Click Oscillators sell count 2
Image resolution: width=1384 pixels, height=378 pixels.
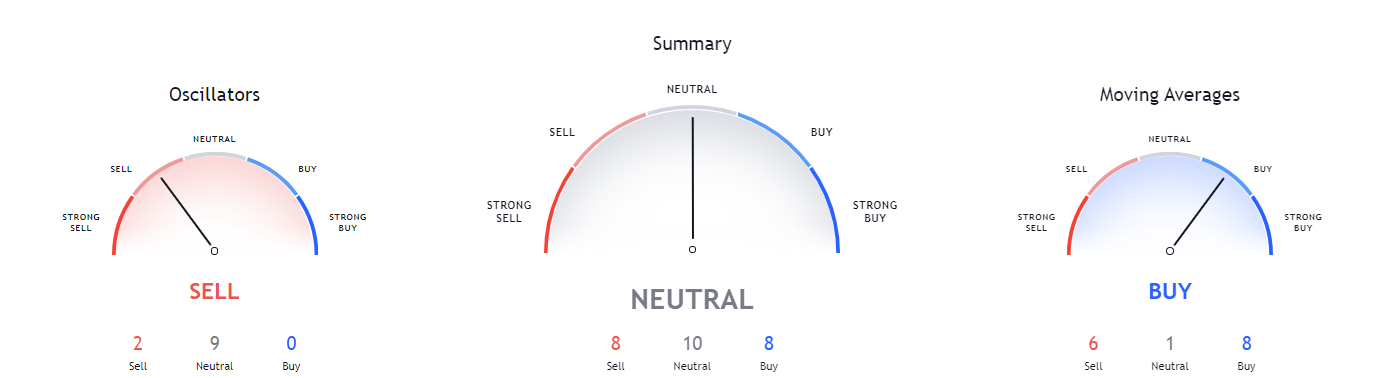[137, 344]
